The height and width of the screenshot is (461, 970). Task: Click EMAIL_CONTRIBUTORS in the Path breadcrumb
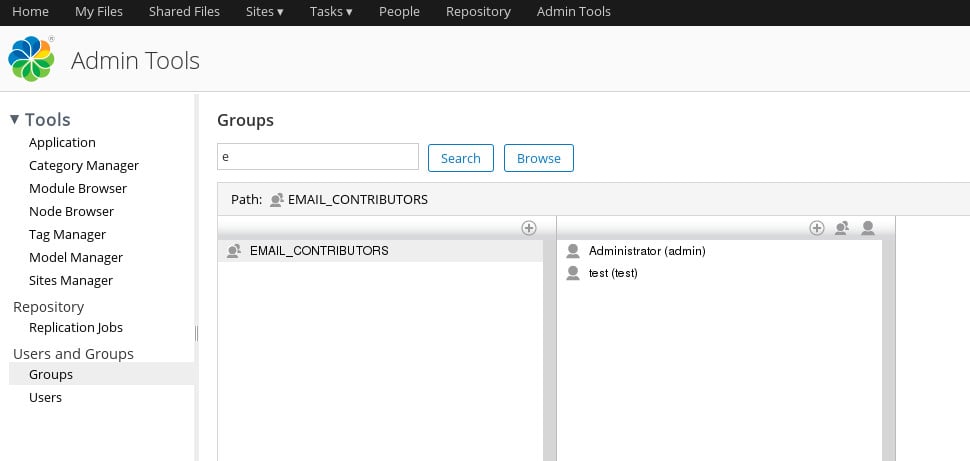point(358,199)
